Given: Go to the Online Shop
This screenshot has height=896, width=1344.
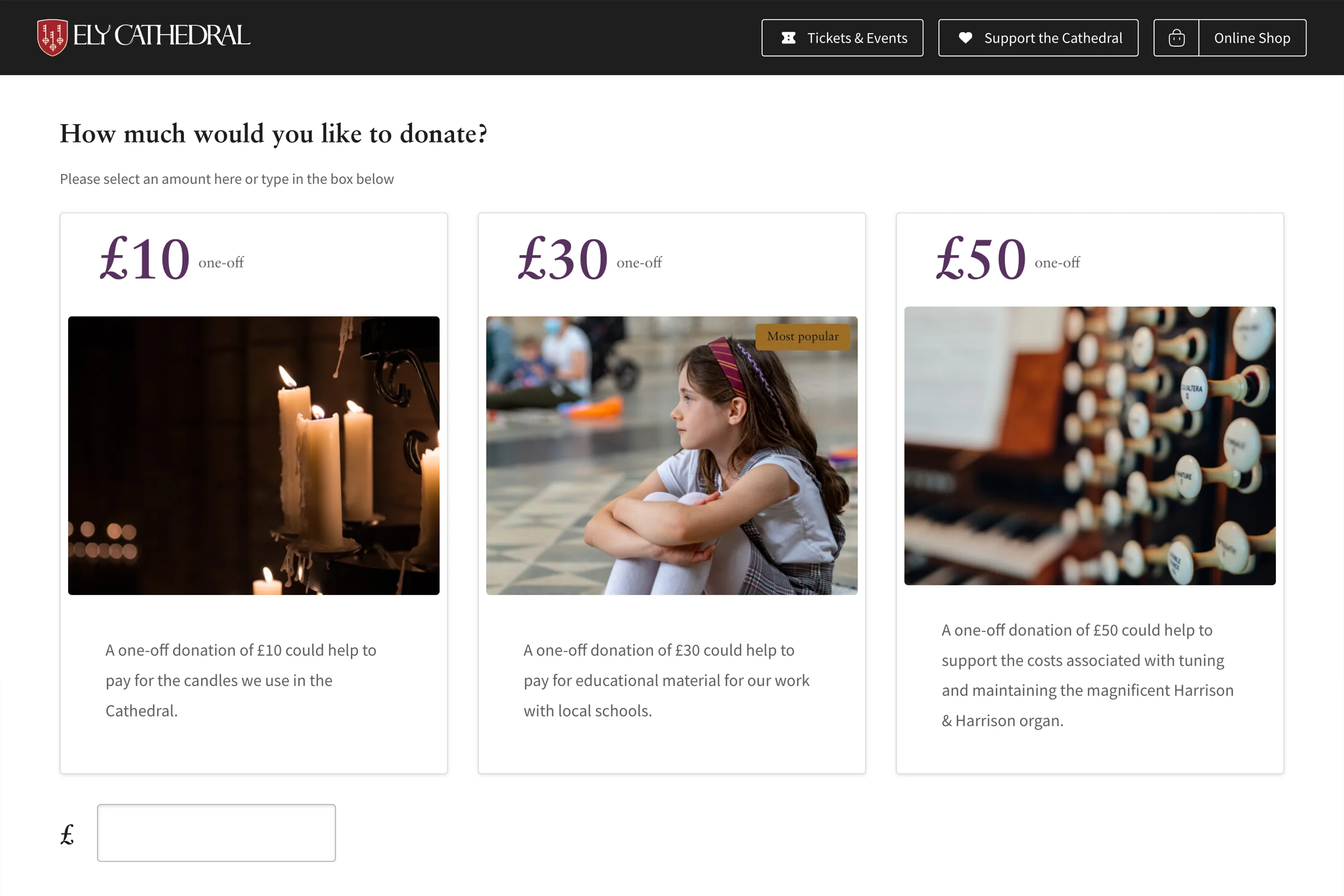Looking at the screenshot, I should click(1251, 38).
